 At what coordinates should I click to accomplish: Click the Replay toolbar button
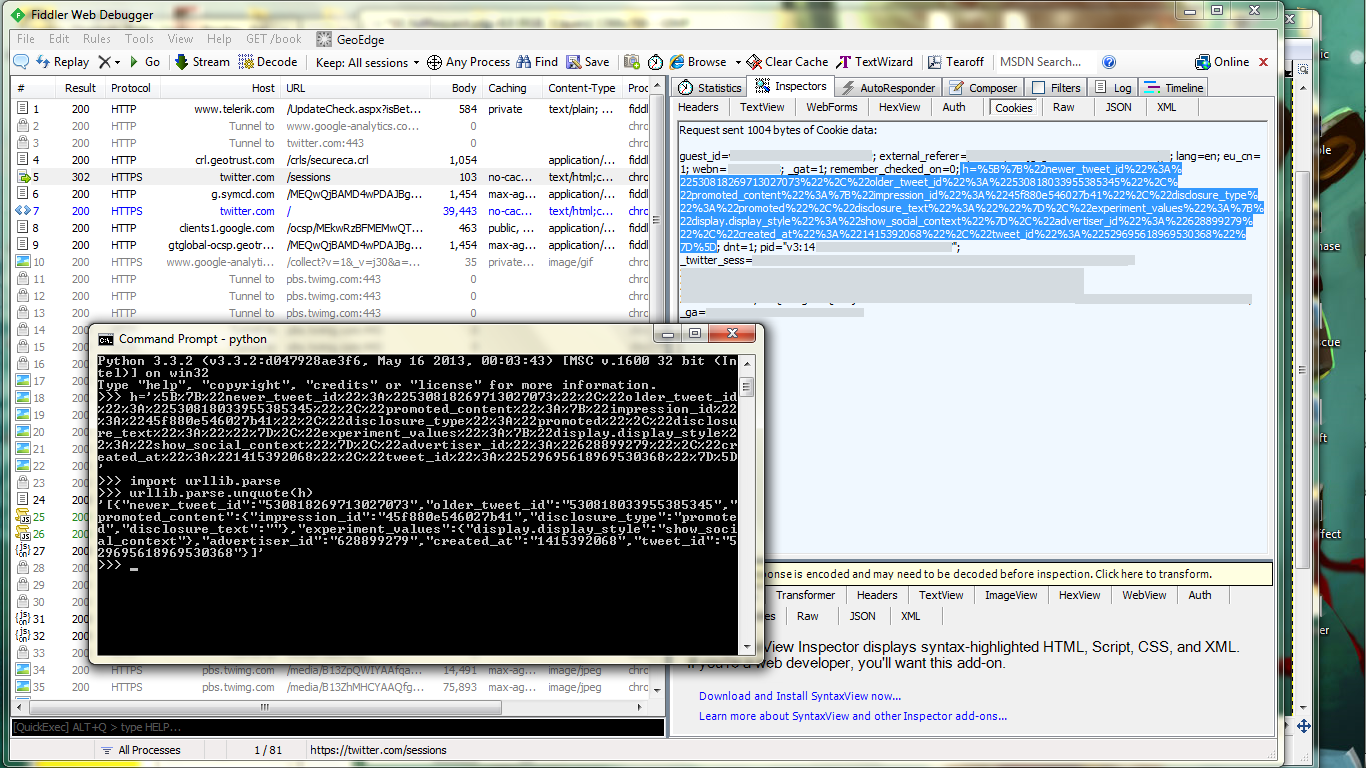(x=62, y=62)
